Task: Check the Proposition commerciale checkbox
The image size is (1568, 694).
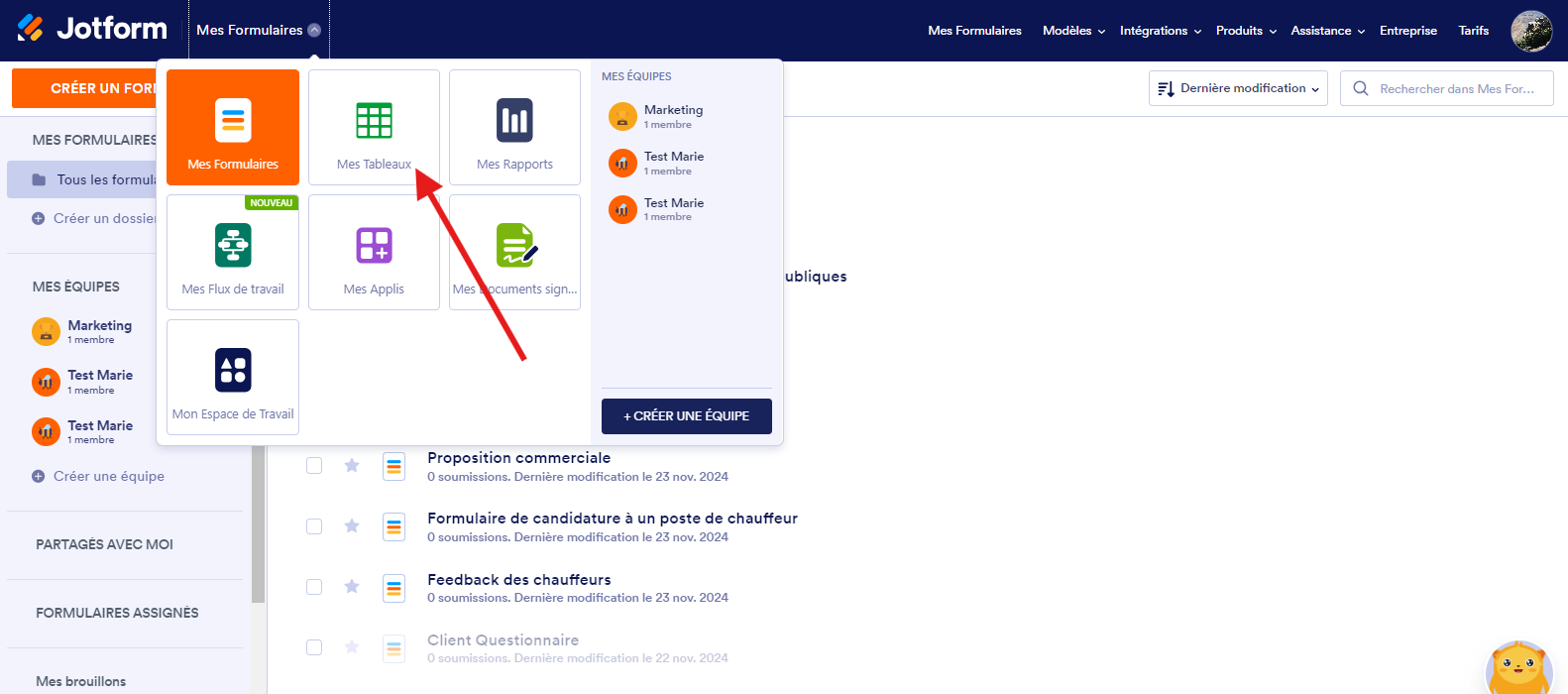Action: (314, 465)
